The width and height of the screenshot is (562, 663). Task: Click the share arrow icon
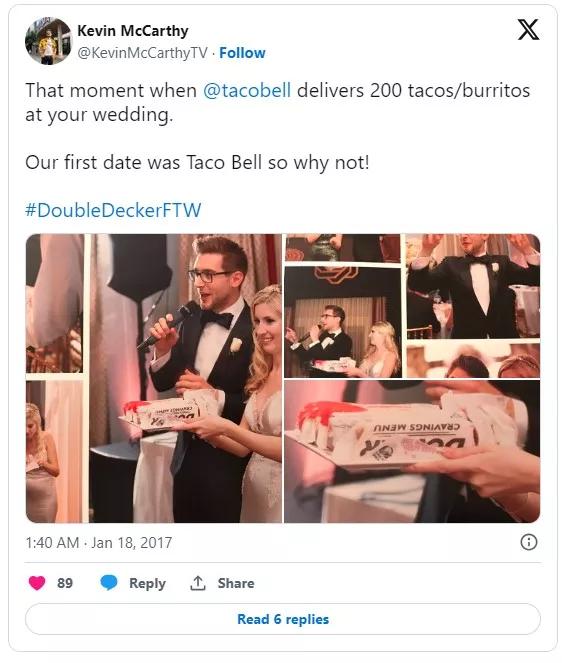(197, 583)
